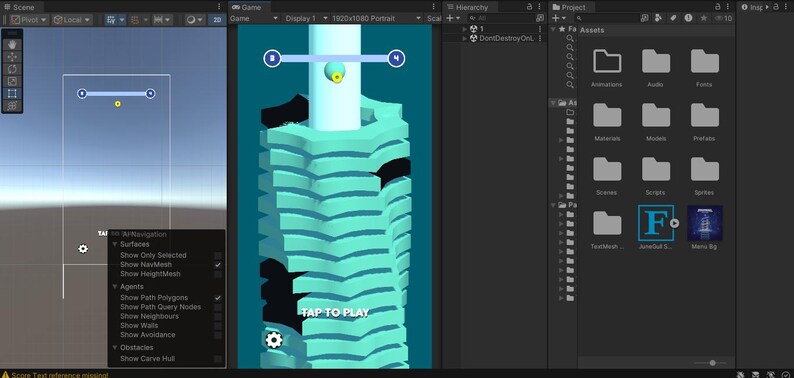Open snap increment settings dropdown

[162, 20]
